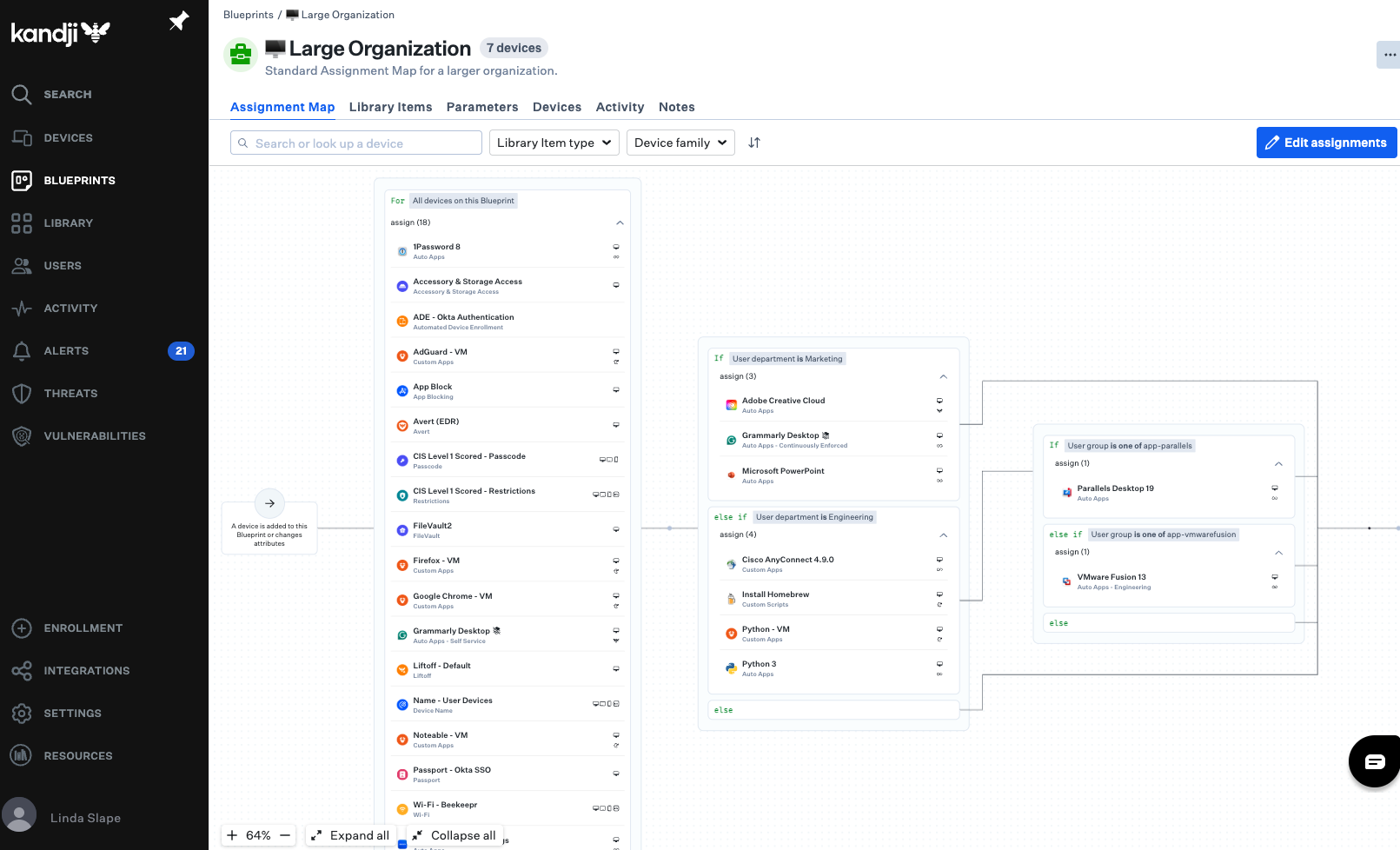The height and width of the screenshot is (850, 1400).
Task: Collapse the assign (18) section
Action: coord(620,222)
